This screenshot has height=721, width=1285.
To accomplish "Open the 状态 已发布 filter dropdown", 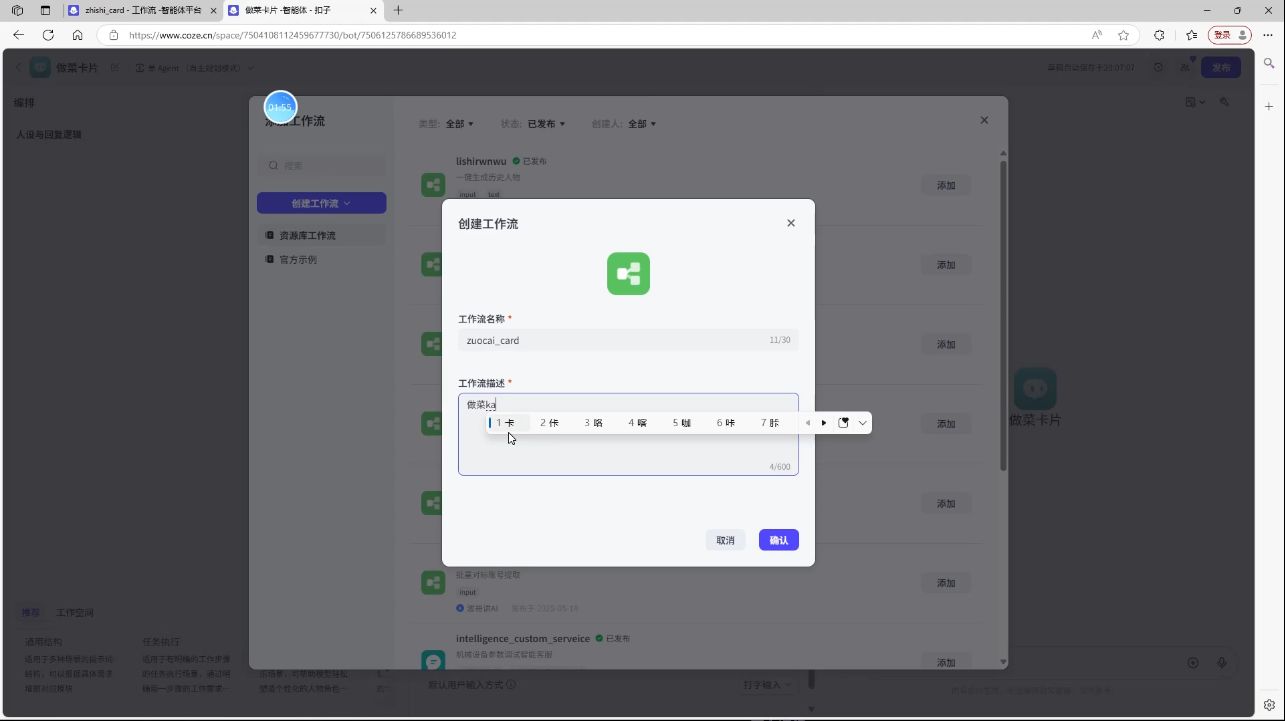I will pyautogui.click(x=546, y=124).
